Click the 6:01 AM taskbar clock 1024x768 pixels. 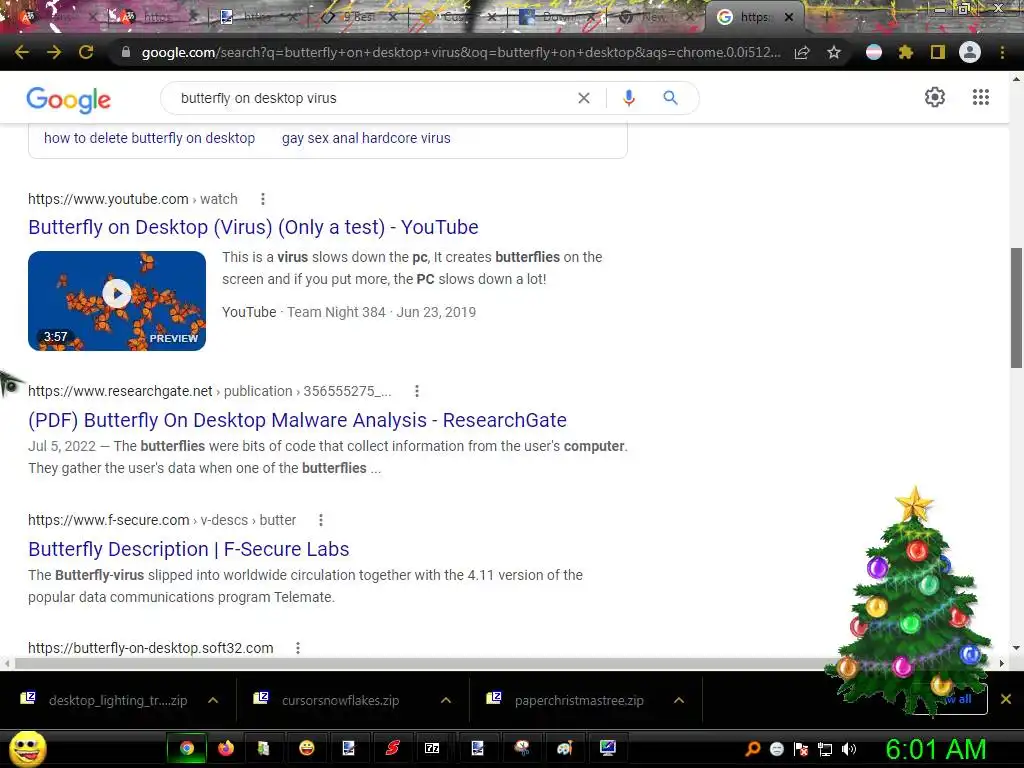point(936,749)
